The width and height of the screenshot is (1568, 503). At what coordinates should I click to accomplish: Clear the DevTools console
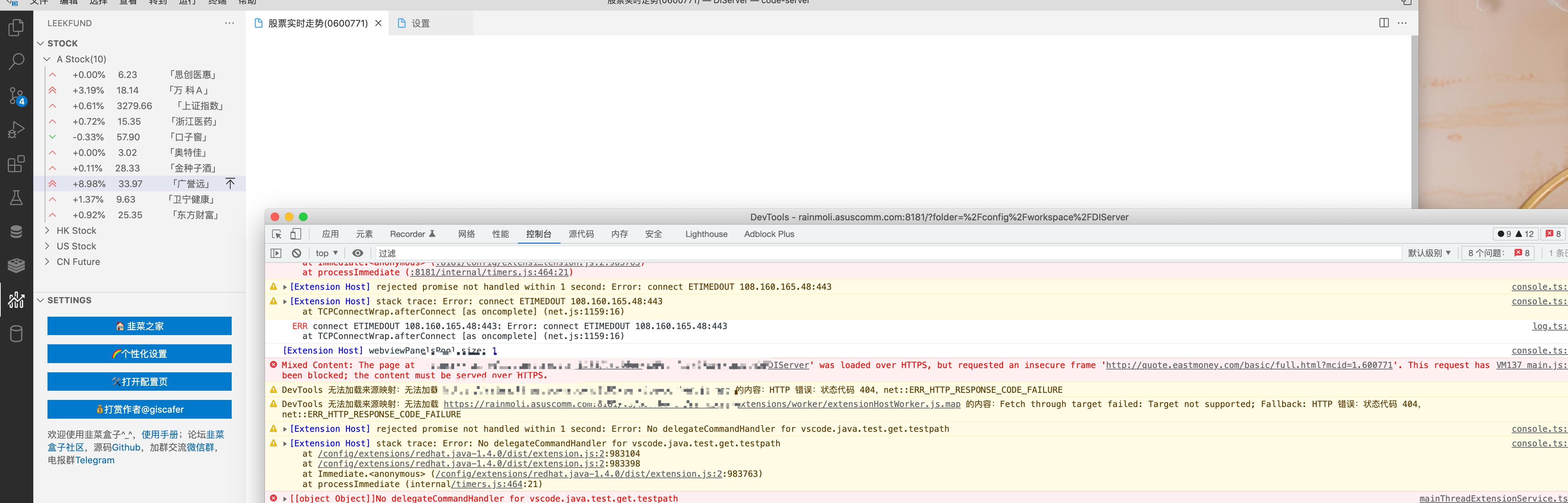point(296,253)
